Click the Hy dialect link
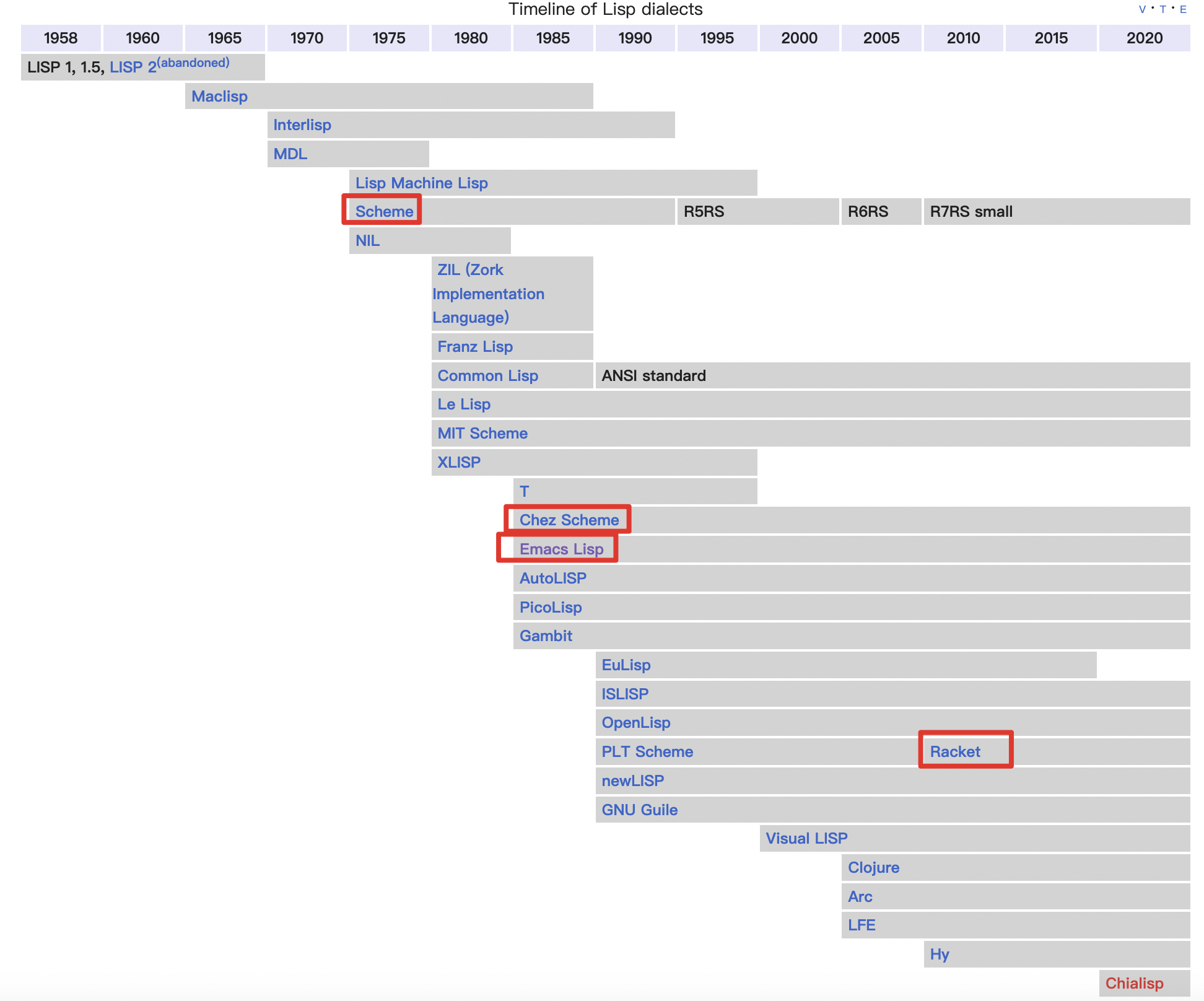The width and height of the screenshot is (1204, 1001). [939, 954]
